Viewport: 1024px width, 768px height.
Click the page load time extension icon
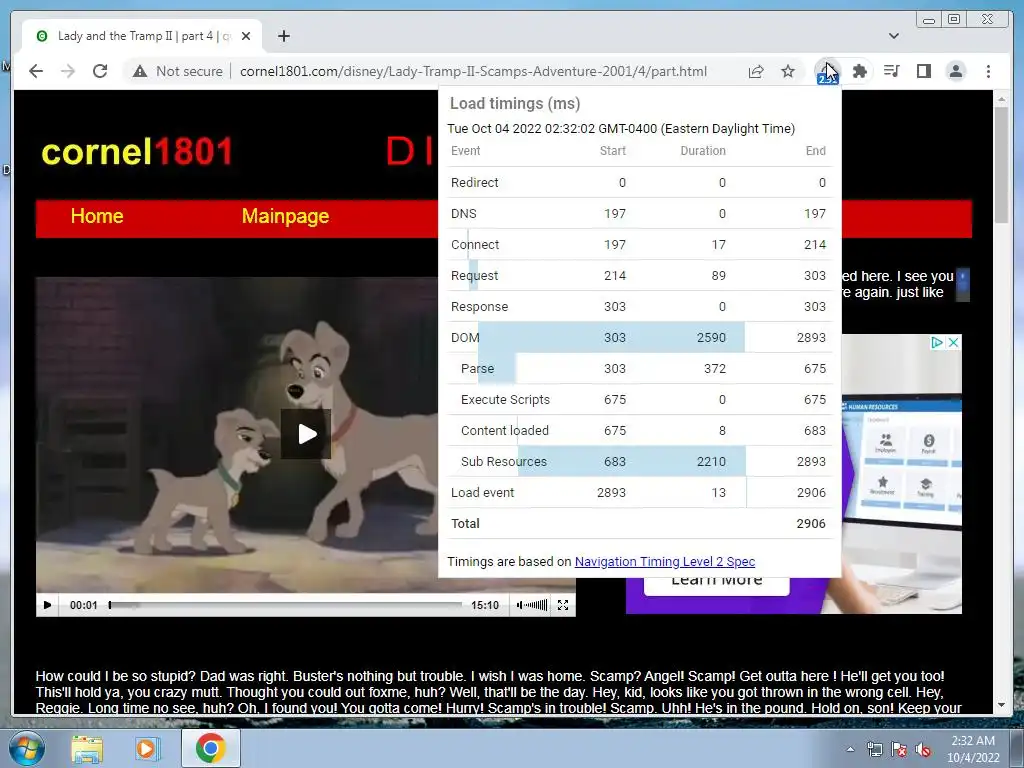(827, 72)
